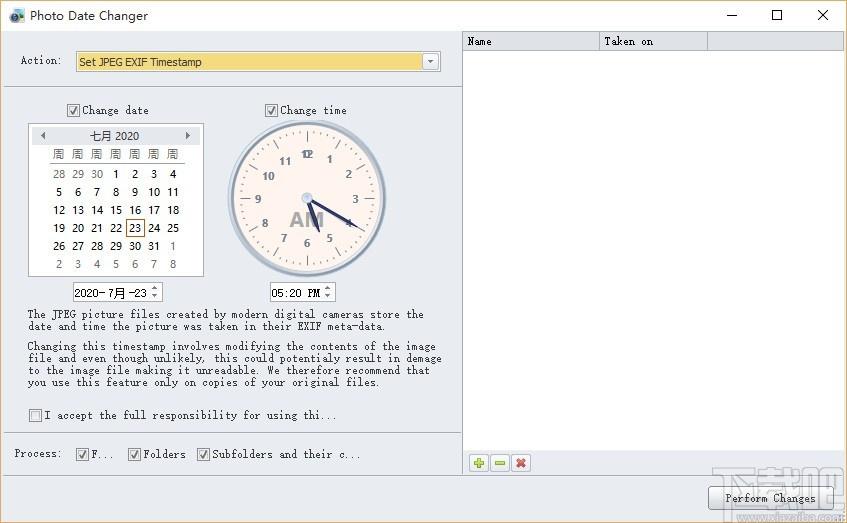Sort by the Taken on column header
The width and height of the screenshot is (847, 523).
pos(654,41)
